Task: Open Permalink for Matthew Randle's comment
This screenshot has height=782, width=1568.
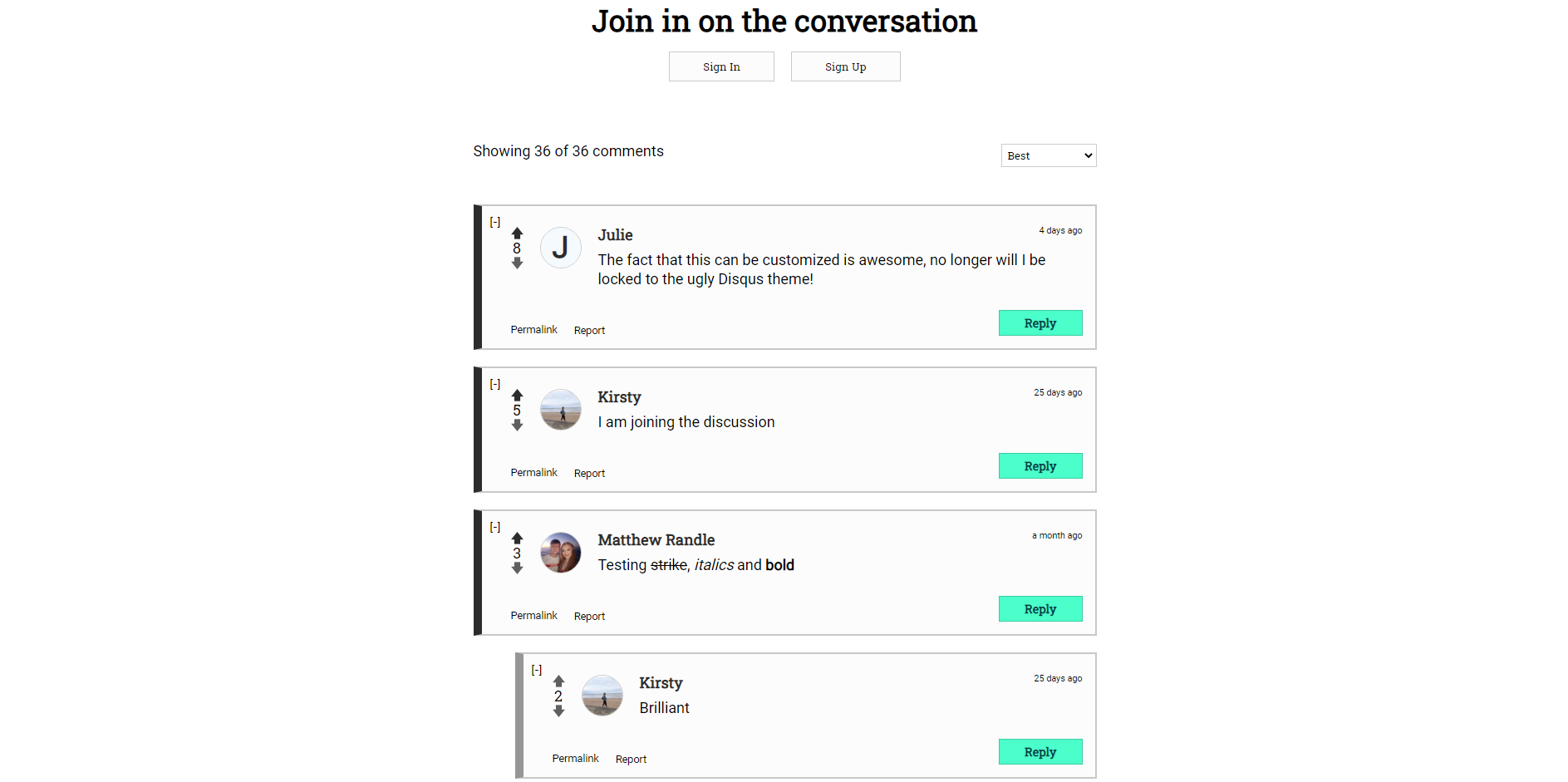Action: click(533, 616)
